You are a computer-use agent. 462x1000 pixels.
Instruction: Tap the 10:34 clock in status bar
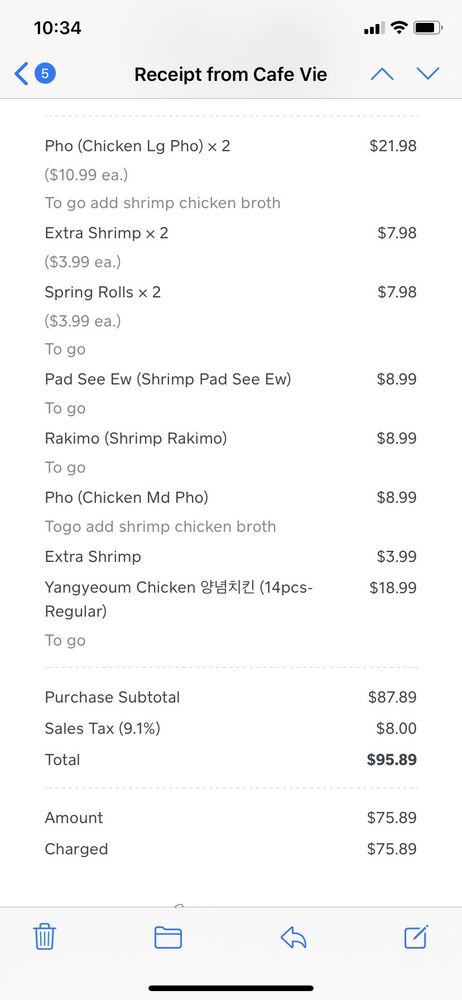[57, 28]
